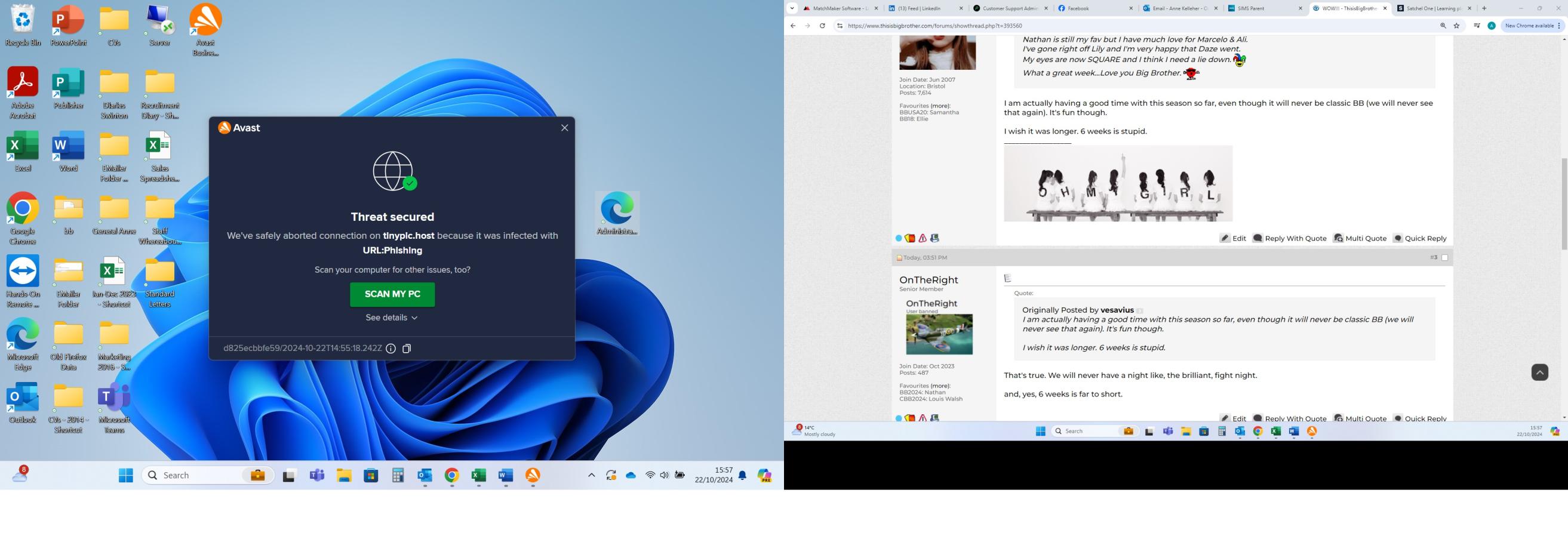Open the volume control in system tray
The image size is (1568, 542).
click(664, 476)
